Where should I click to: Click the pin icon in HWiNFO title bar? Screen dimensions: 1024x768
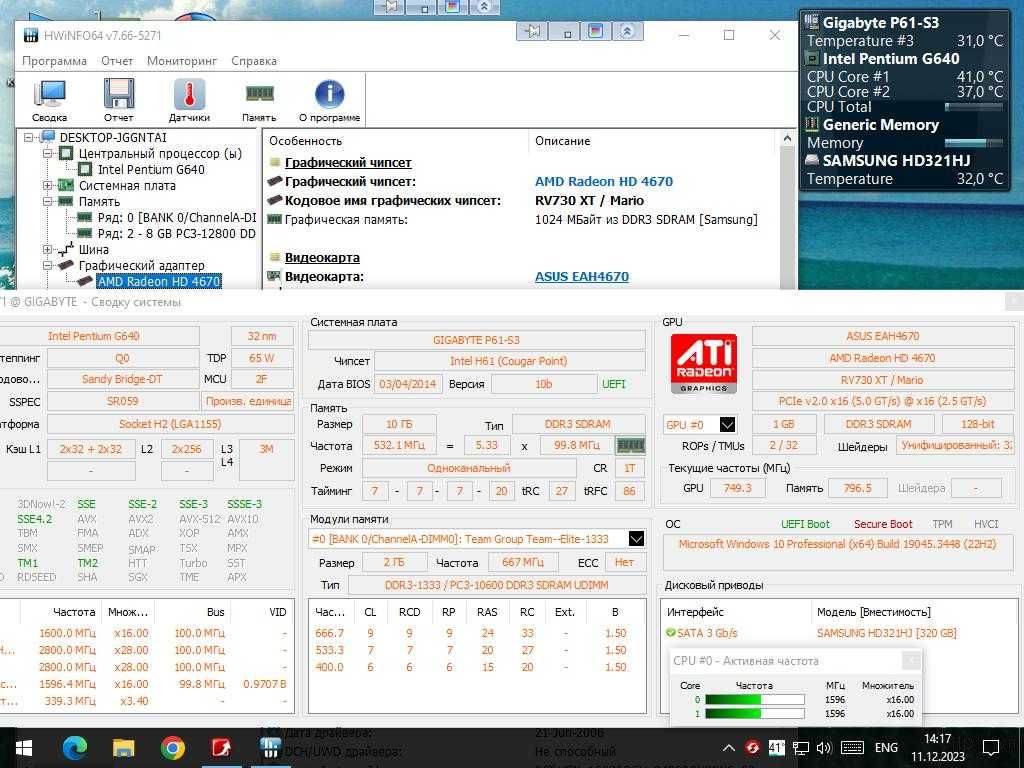tap(532, 31)
